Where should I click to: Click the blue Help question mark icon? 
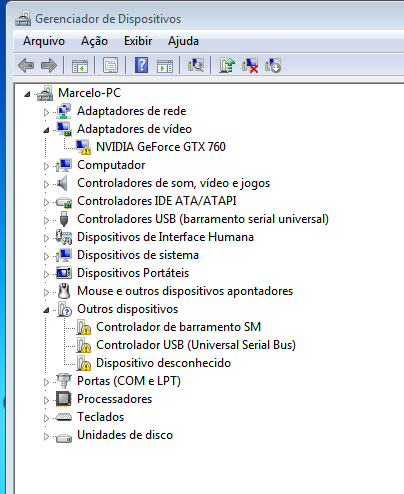pos(142,65)
